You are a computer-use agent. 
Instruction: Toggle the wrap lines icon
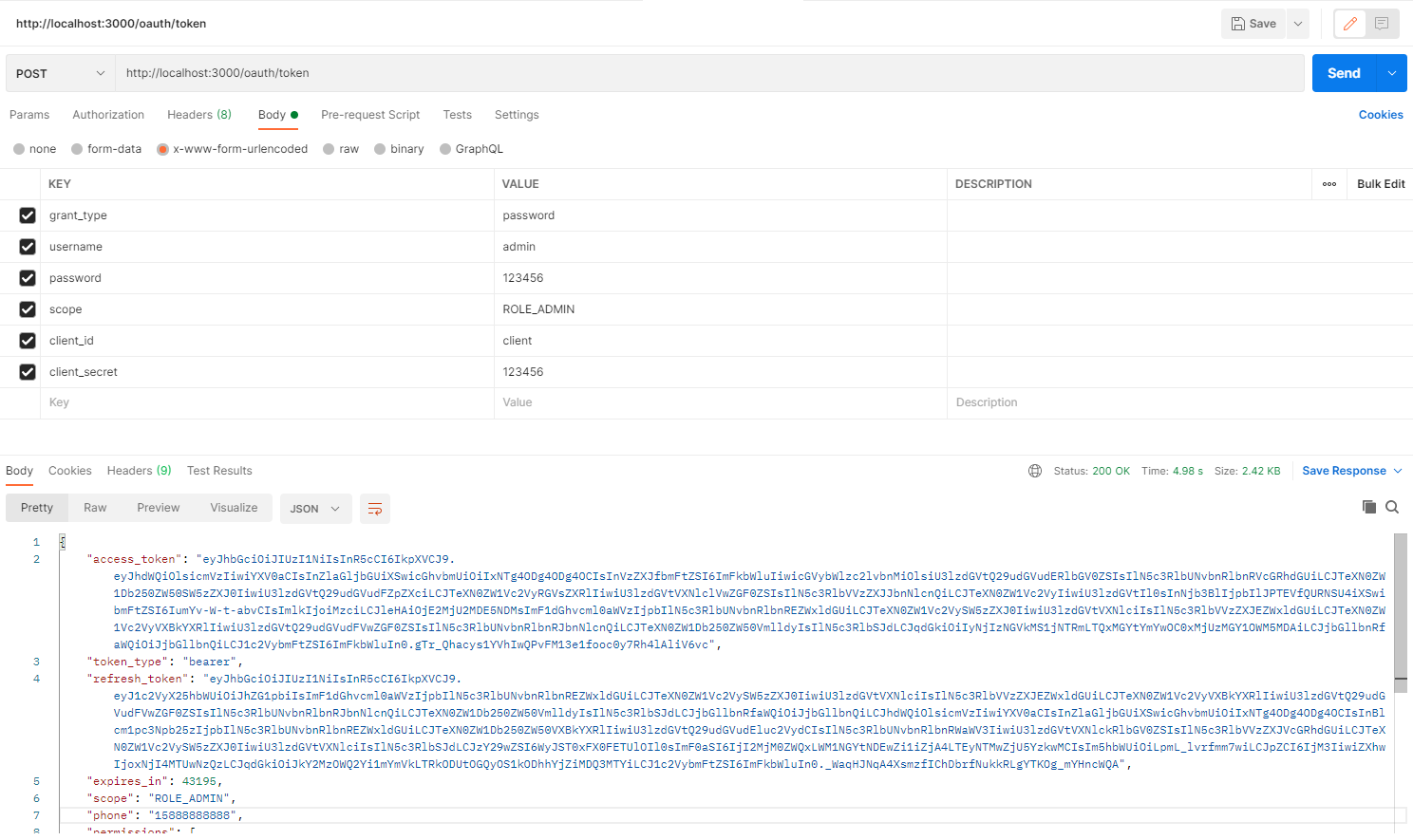pos(375,509)
